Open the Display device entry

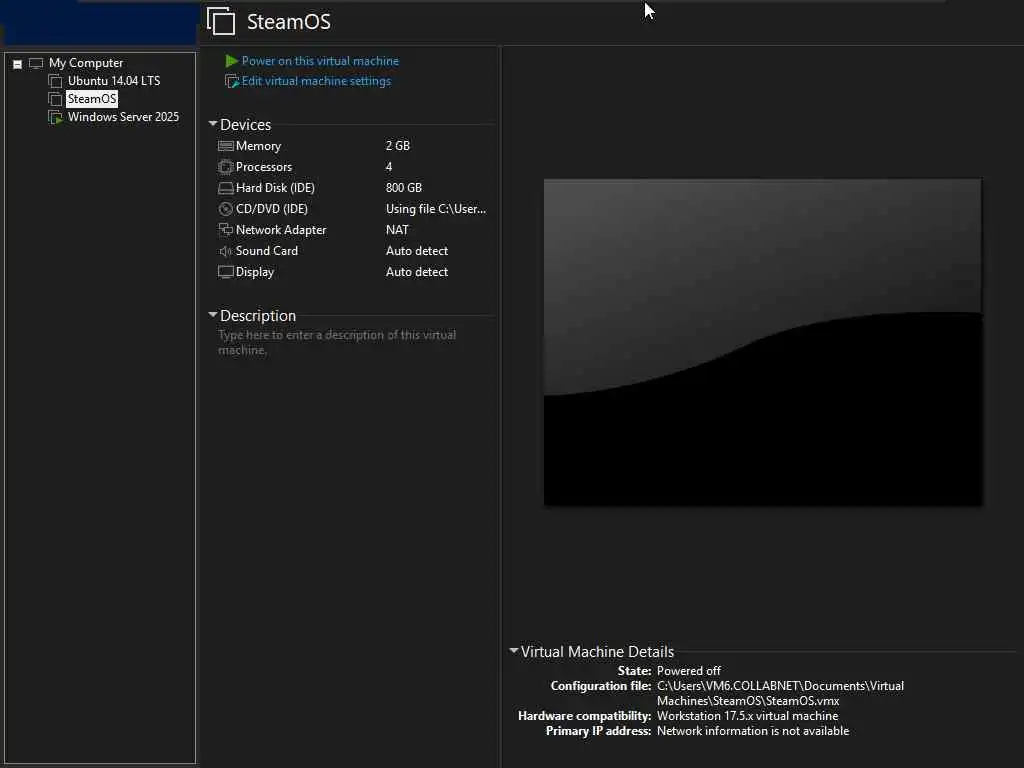tap(255, 272)
